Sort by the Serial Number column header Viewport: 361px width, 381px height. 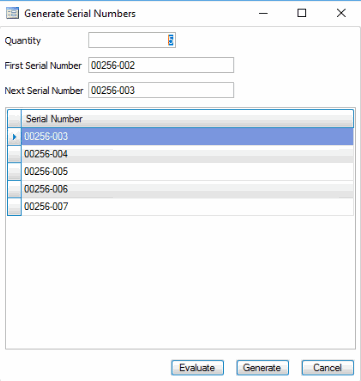[187, 119]
